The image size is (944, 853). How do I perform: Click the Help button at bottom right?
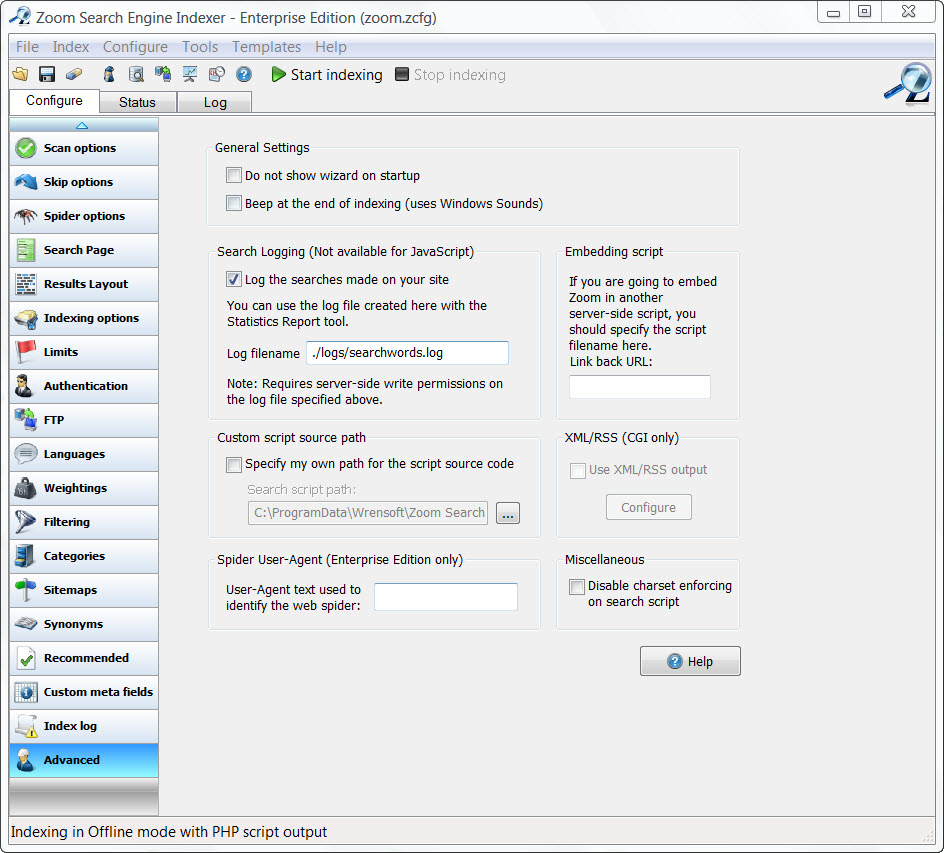coord(690,661)
